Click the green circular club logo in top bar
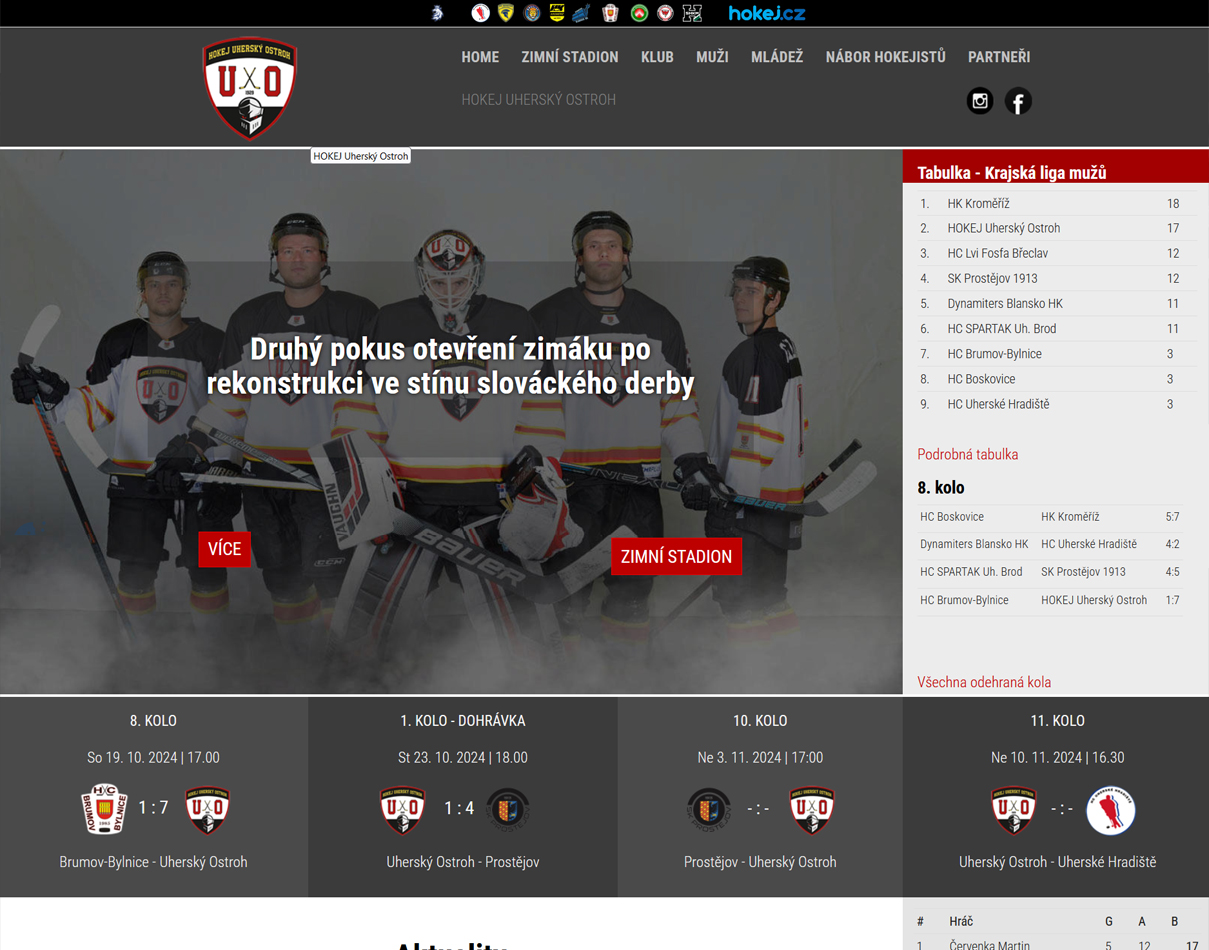 tap(639, 13)
